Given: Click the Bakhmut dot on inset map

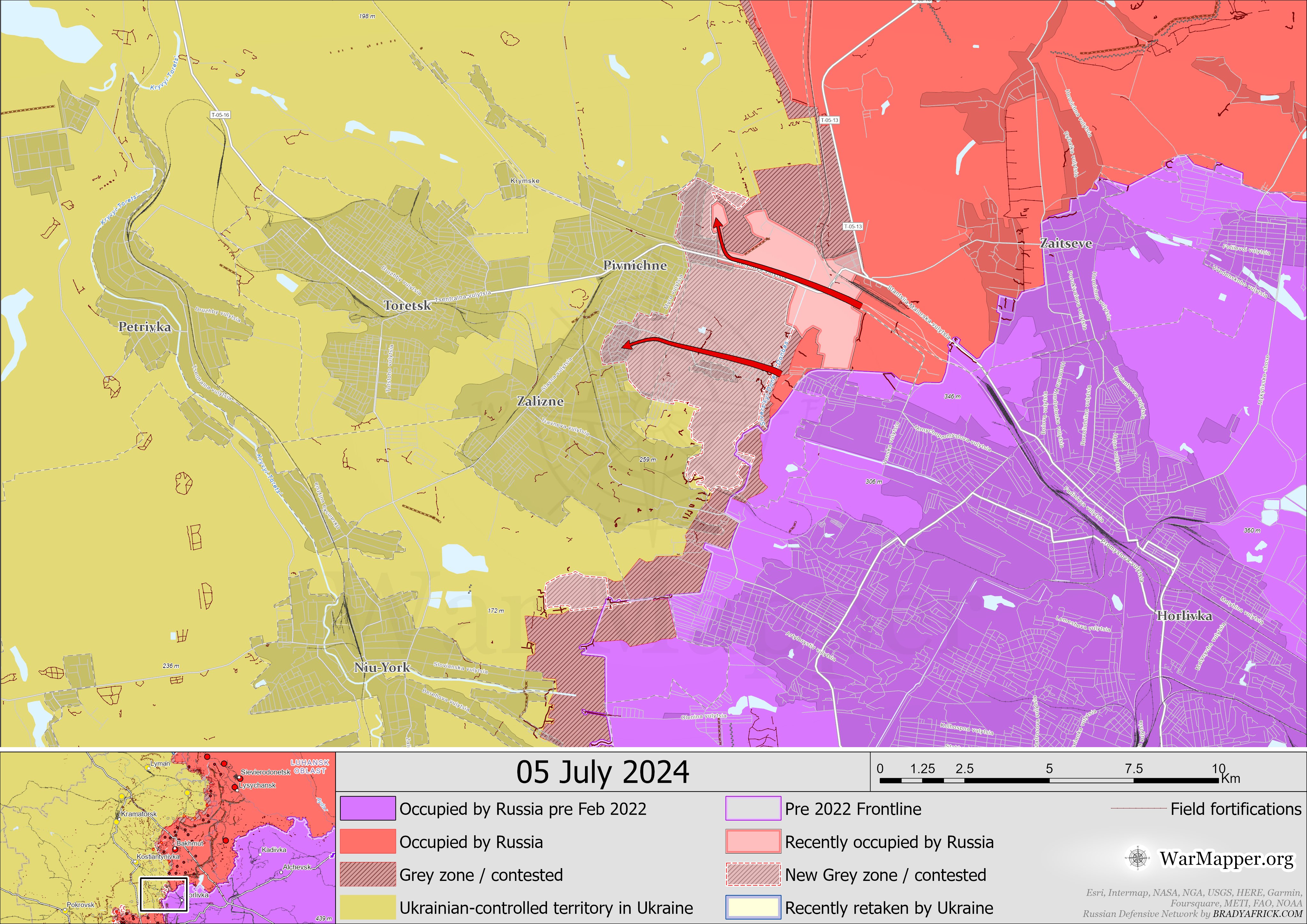Looking at the screenshot, I should (x=175, y=849).
